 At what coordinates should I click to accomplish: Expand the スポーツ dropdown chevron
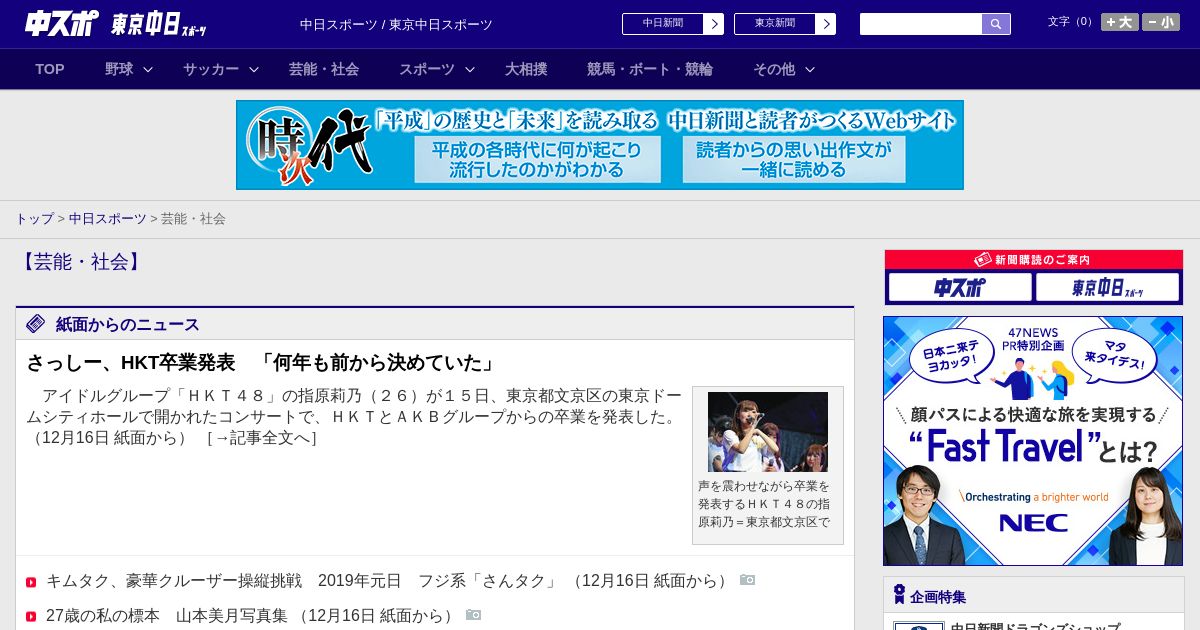pos(470,70)
